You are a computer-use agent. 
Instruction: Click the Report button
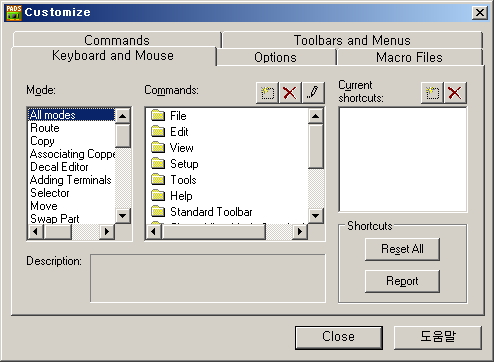402,281
